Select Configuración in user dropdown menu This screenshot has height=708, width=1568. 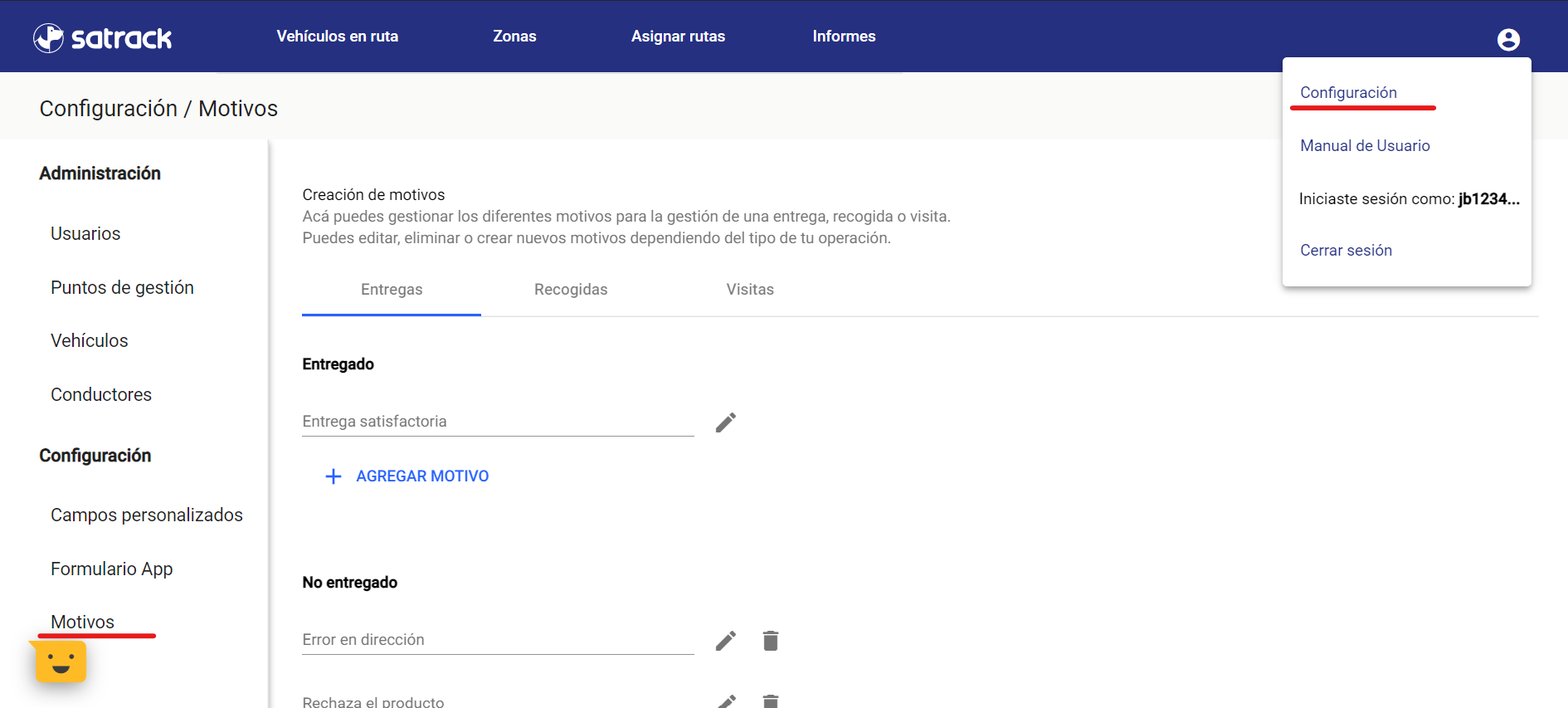1348,93
